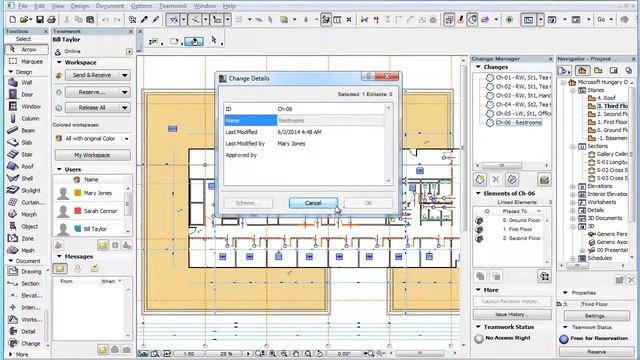
Task: Choose the Door tool
Action: pos(26,94)
